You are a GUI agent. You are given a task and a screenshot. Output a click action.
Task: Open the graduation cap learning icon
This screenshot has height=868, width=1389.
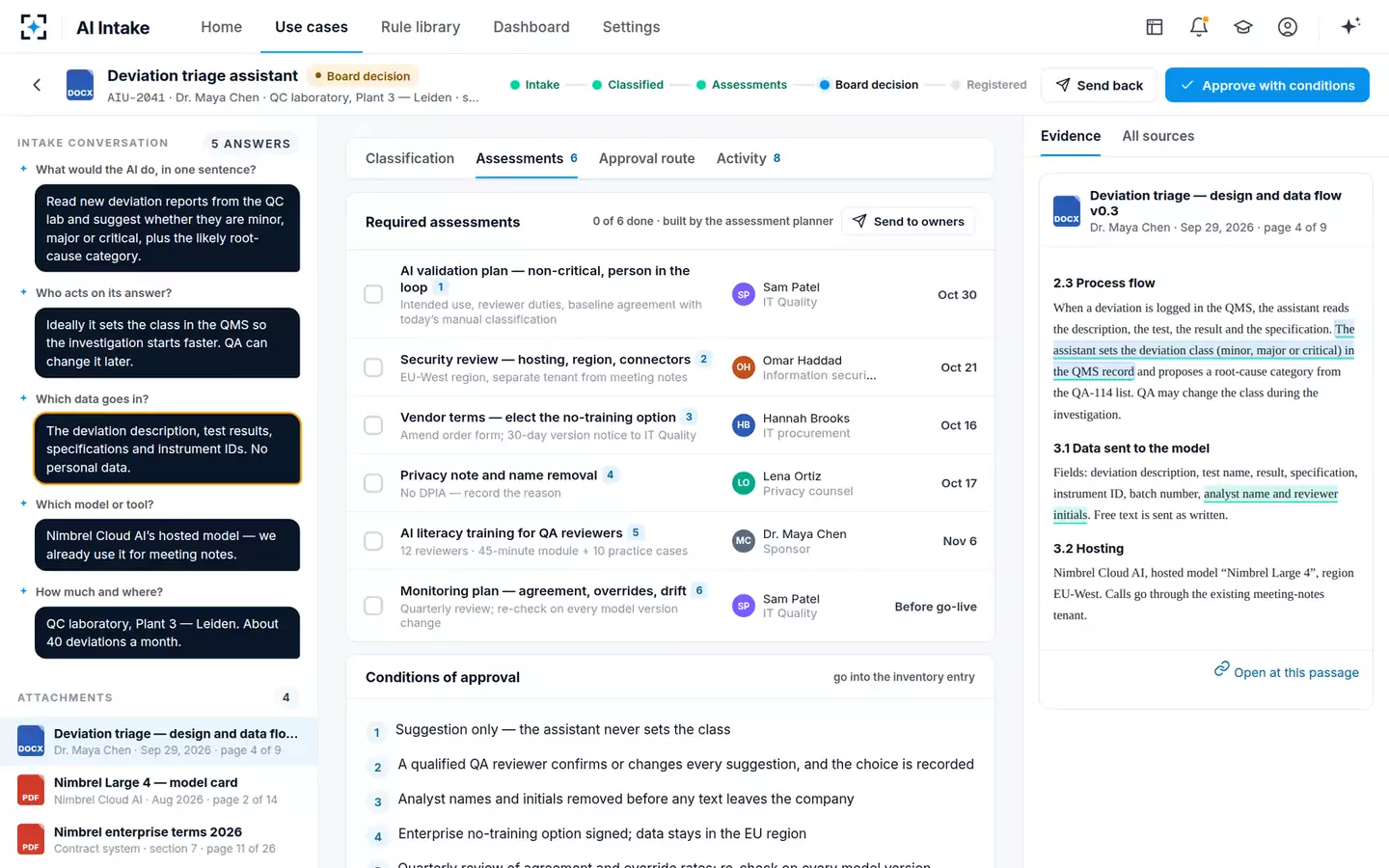click(1243, 27)
